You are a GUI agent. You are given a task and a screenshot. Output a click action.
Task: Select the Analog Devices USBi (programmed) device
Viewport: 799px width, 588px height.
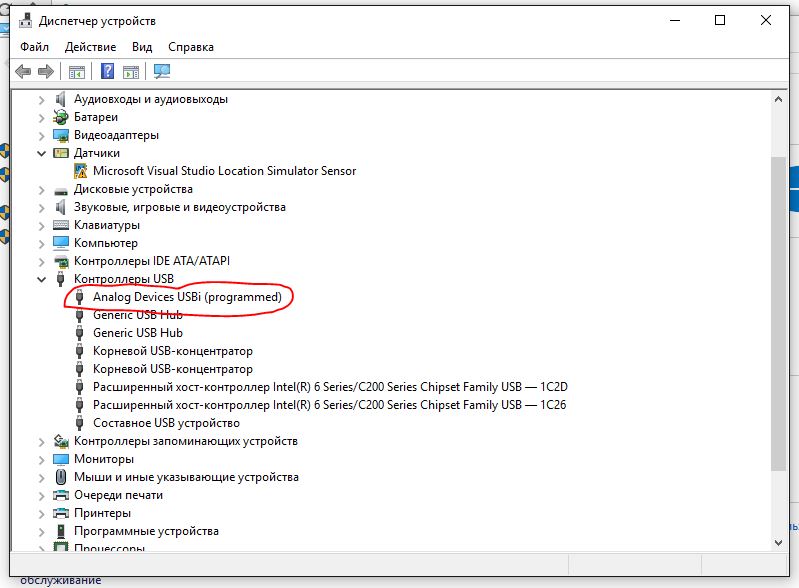[x=186, y=297]
